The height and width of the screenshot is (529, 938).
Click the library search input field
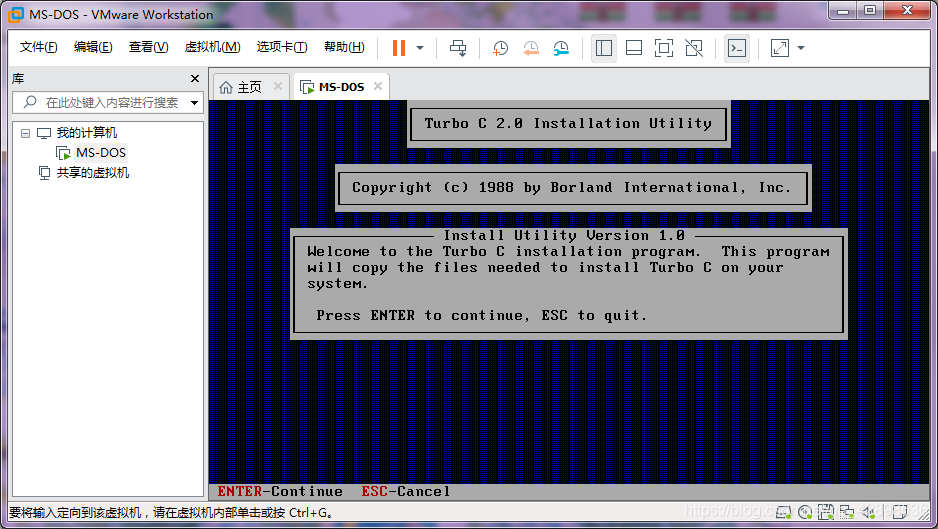tap(108, 103)
